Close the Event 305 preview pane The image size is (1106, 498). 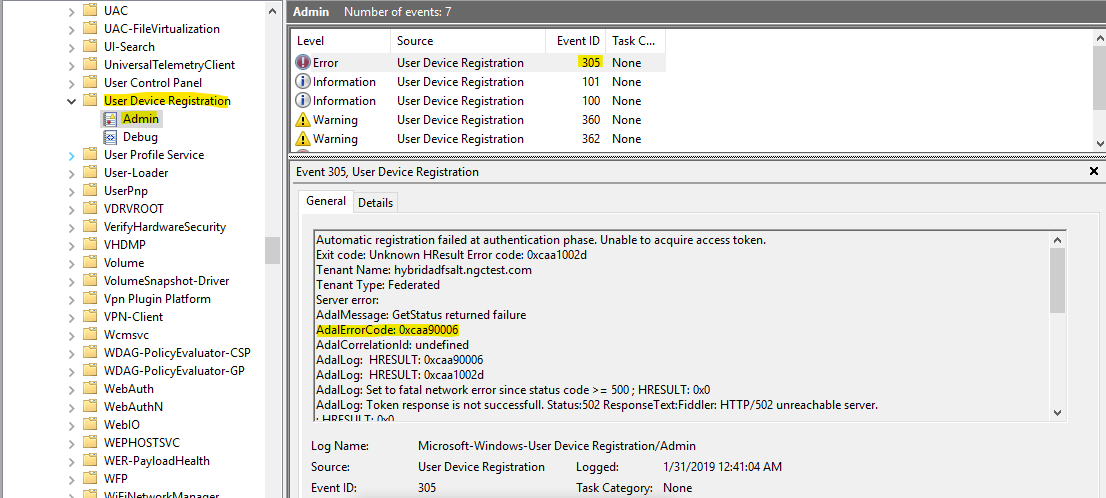(1093, 171)
